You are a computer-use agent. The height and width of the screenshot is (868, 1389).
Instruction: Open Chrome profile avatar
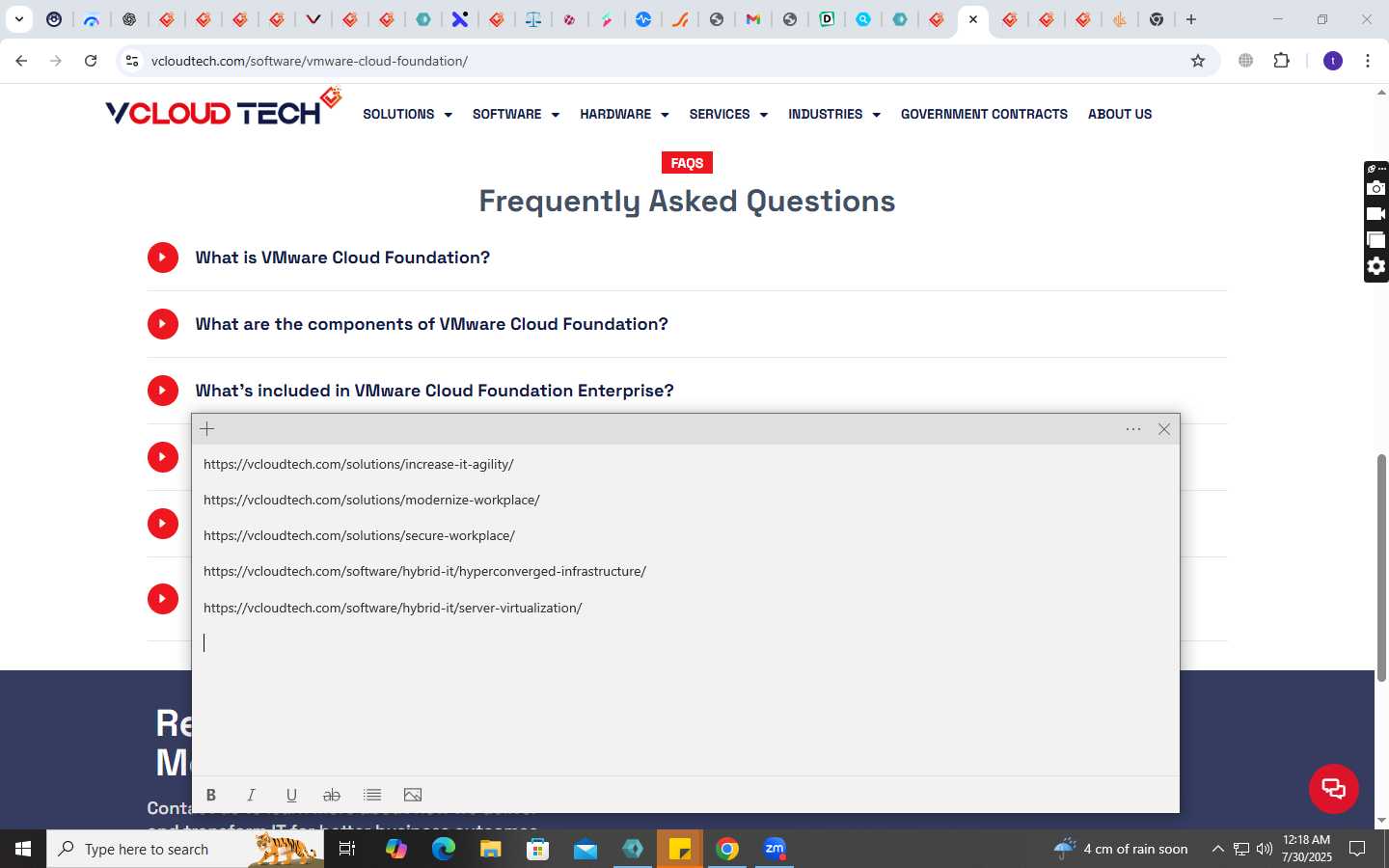[1333, 61]
